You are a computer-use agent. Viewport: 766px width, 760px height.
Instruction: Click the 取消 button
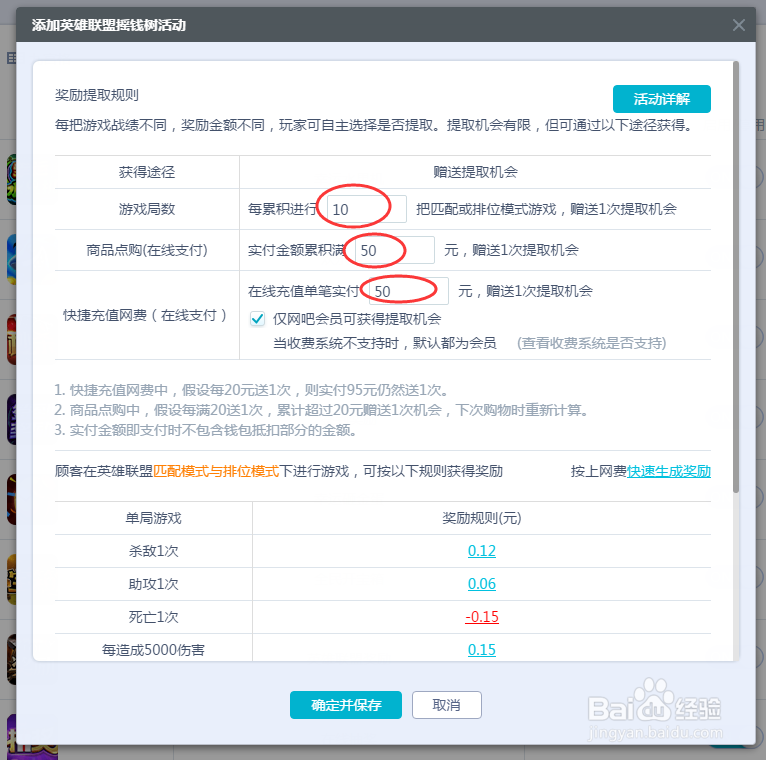coord(447,705)
